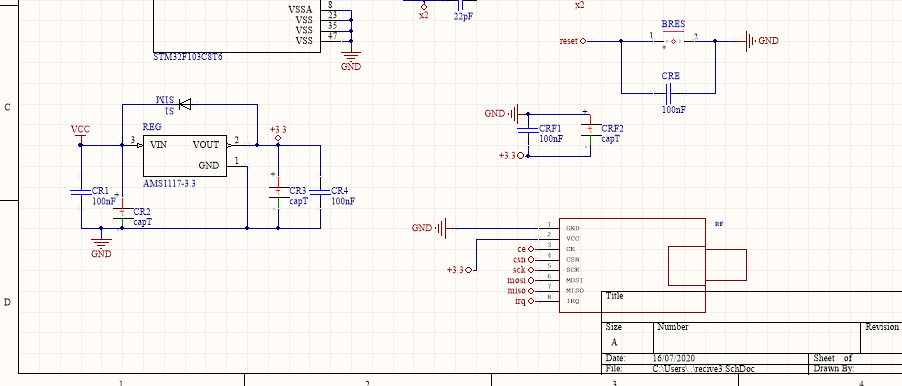Select the AMS1117-3.3 regulator body
This screenshot has height=386, width=902.
pyautogui.click(x=185, y=156)
